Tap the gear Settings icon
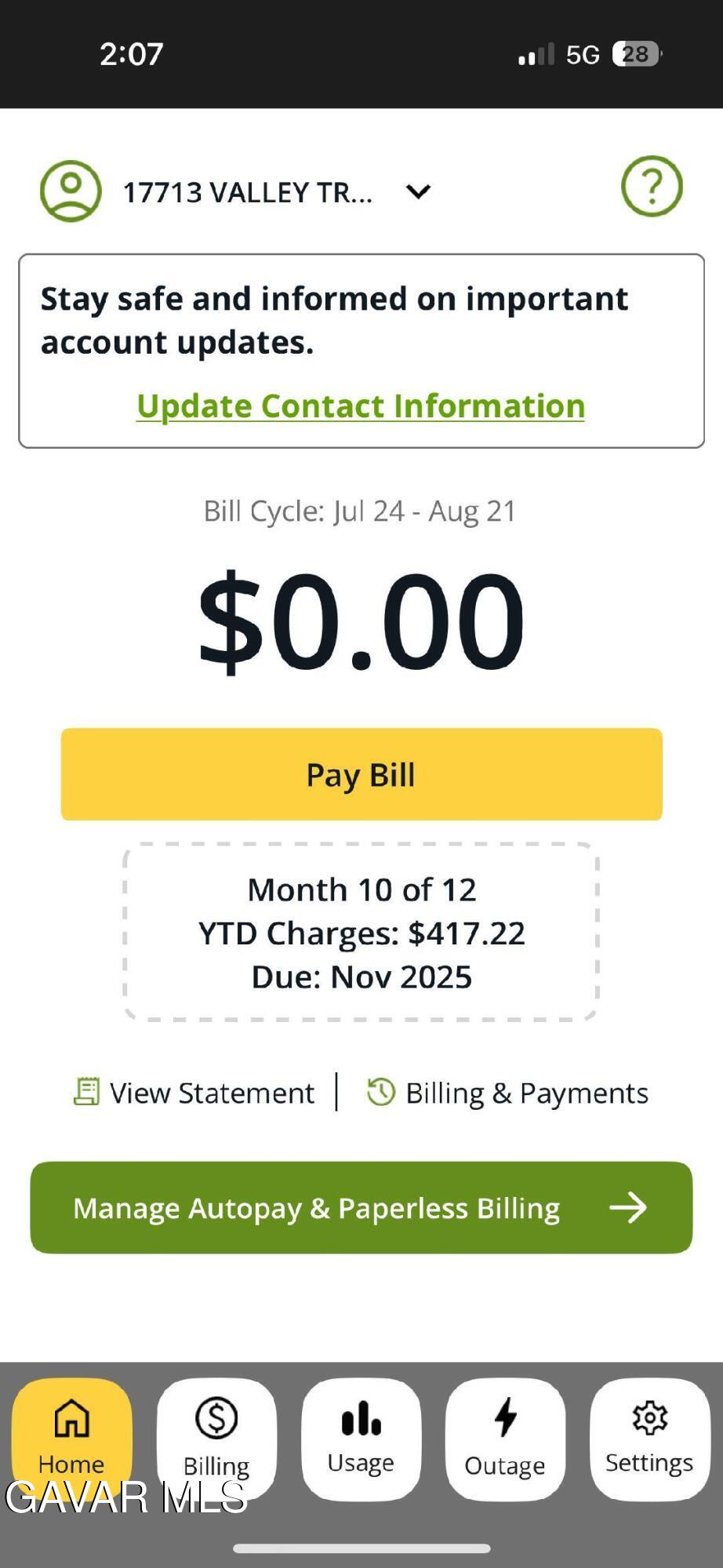 (649, 1418)
